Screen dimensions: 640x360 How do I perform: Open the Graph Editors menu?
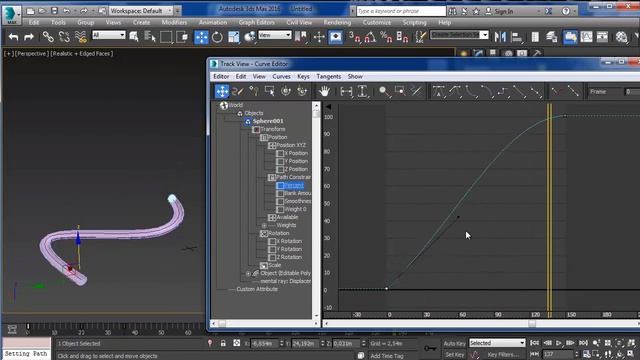coord(256,22)
